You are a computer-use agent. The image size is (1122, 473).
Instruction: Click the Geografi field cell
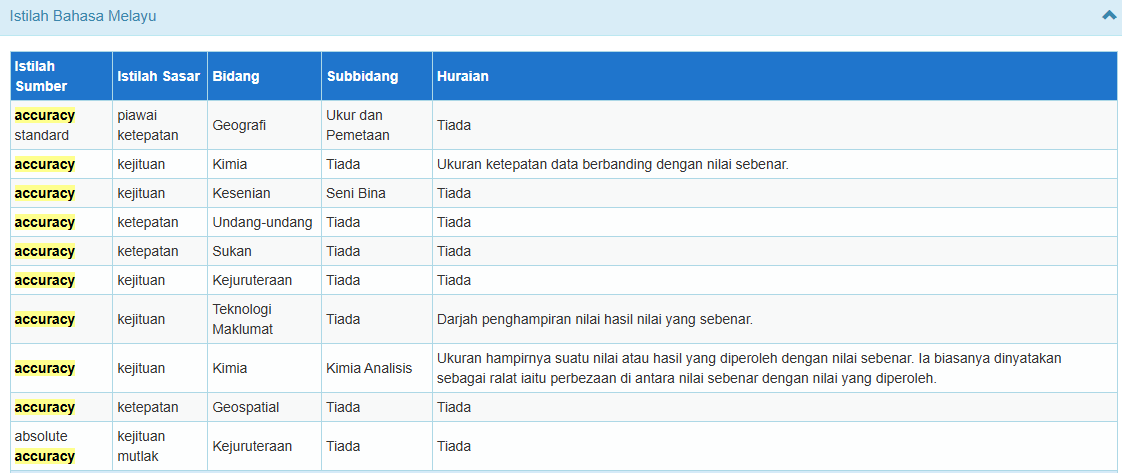tap(264, 125)
